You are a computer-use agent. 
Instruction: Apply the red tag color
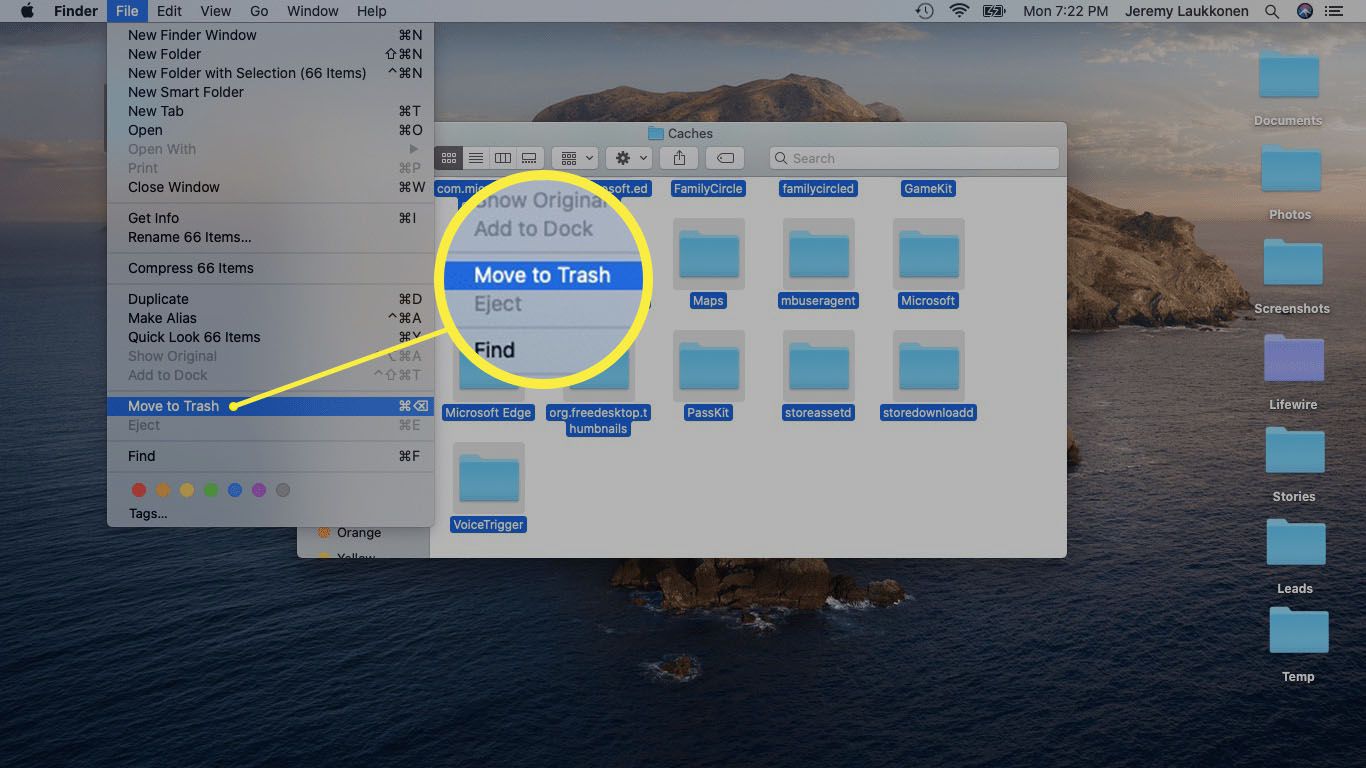point(139,490)
